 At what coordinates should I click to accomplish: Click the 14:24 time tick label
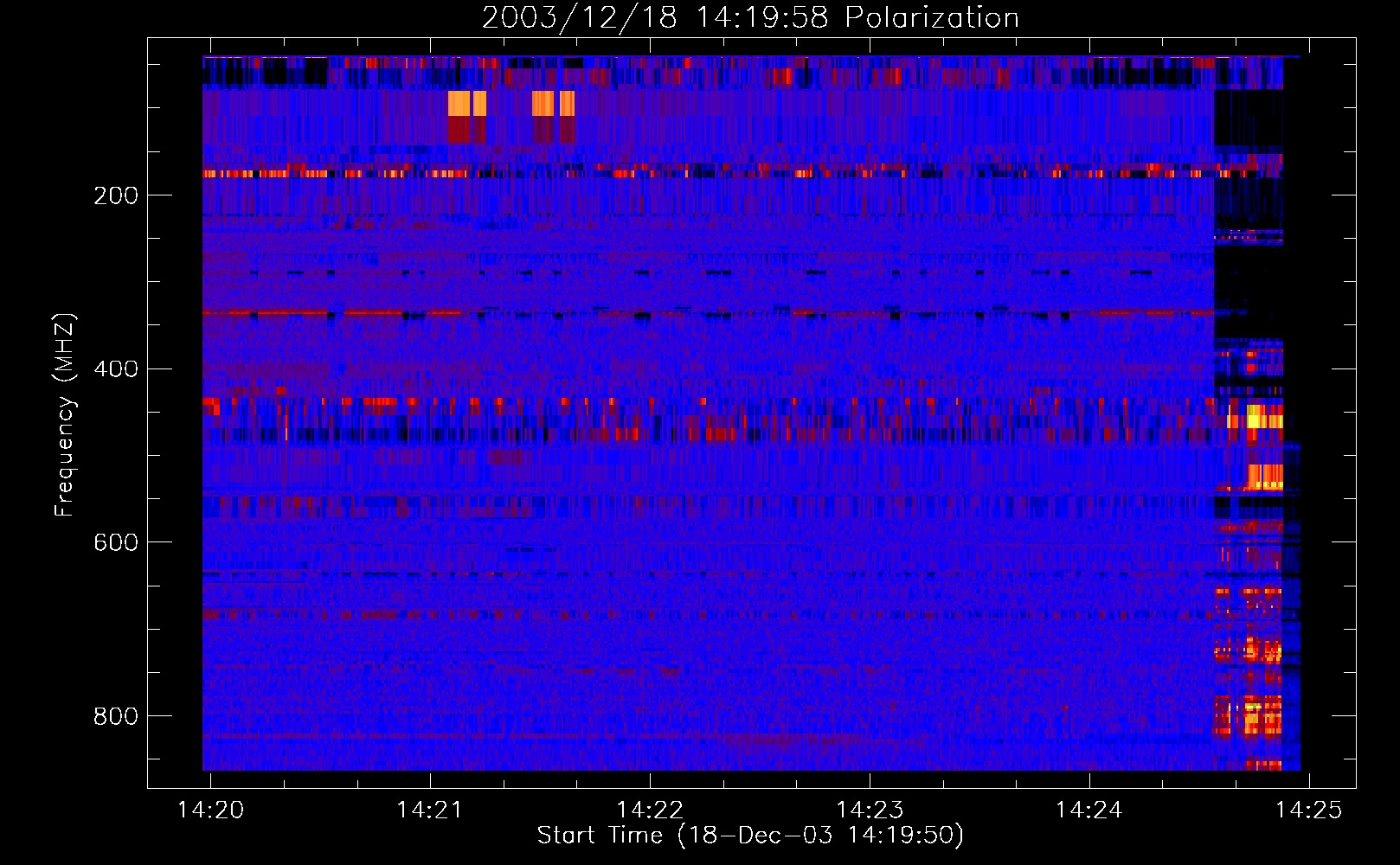[1089, 810]
